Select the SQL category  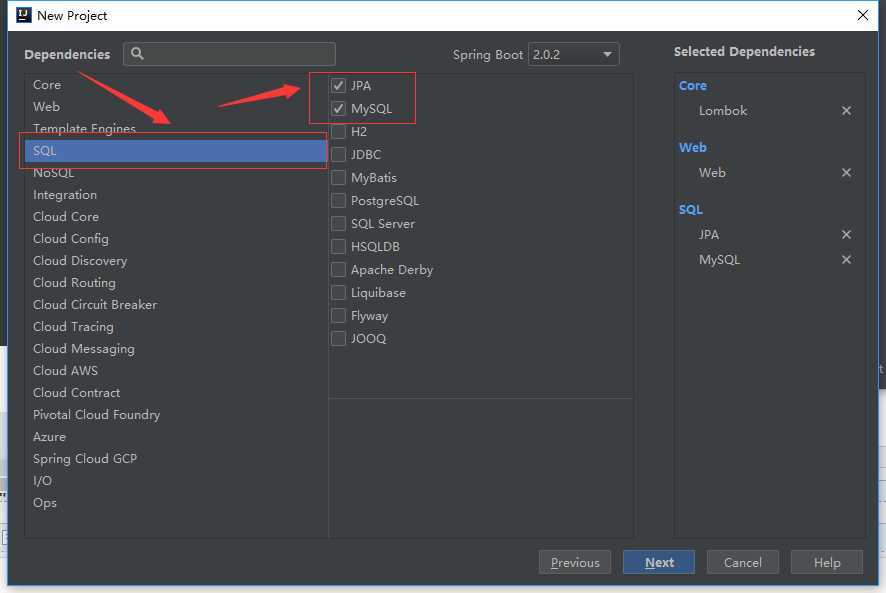[176, 151]
